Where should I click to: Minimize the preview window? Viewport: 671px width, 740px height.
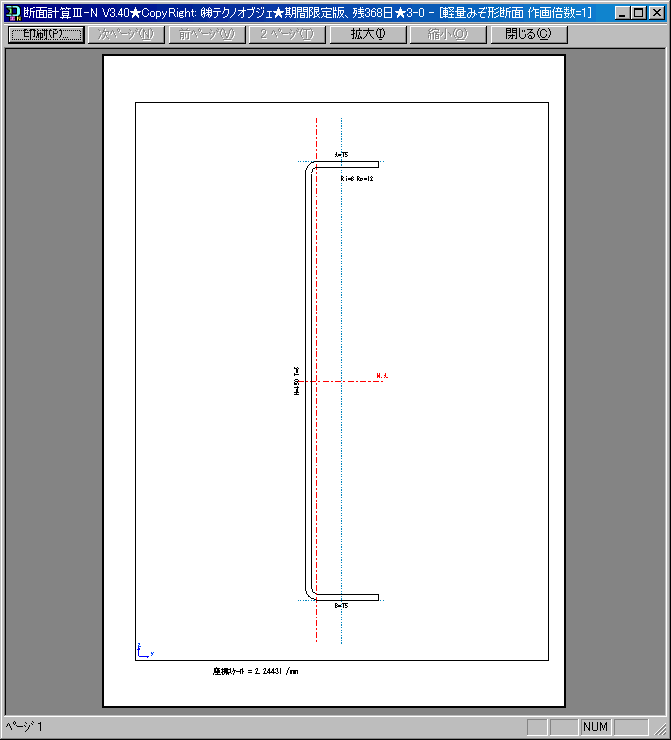623,12
